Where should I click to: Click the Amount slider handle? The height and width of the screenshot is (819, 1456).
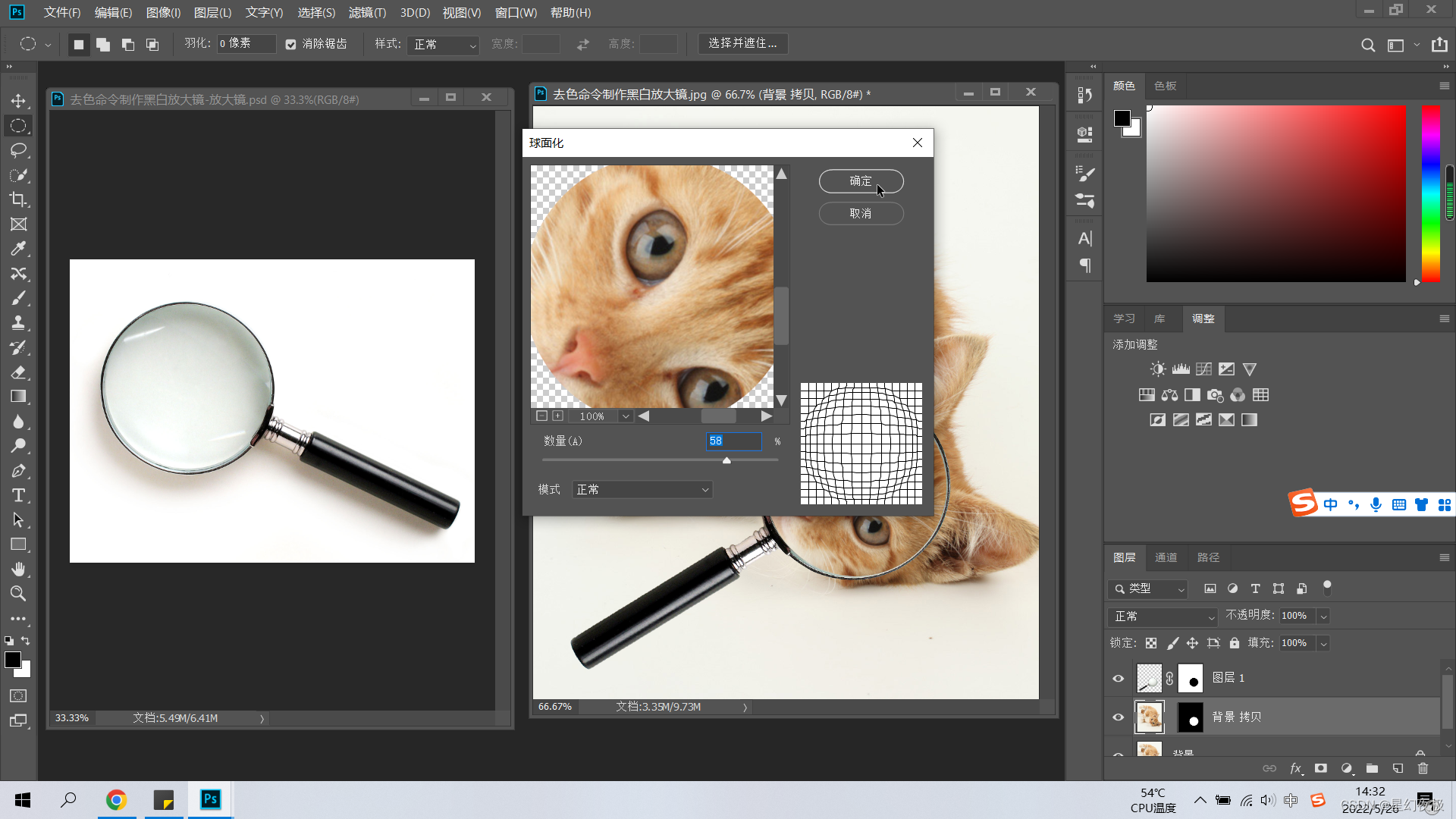pyautogui.click(x=726, y=460)
